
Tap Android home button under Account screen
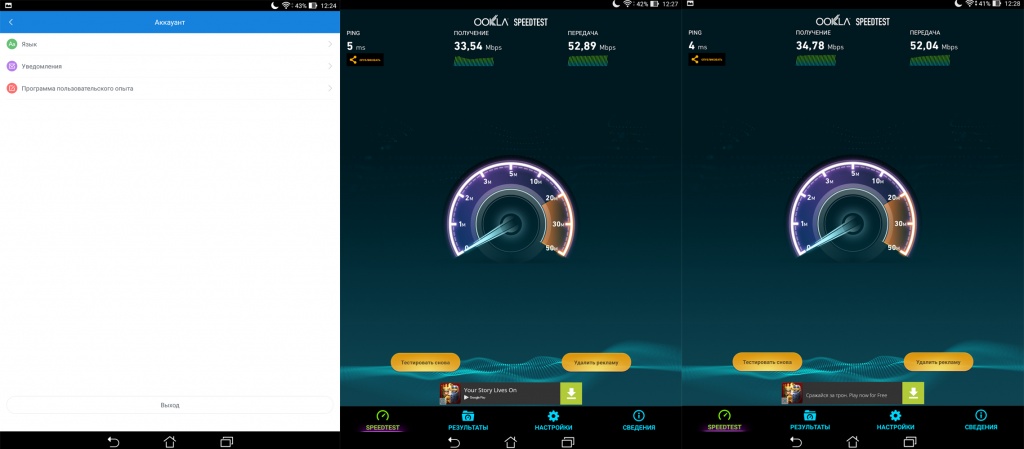click(x=170, y=441)
